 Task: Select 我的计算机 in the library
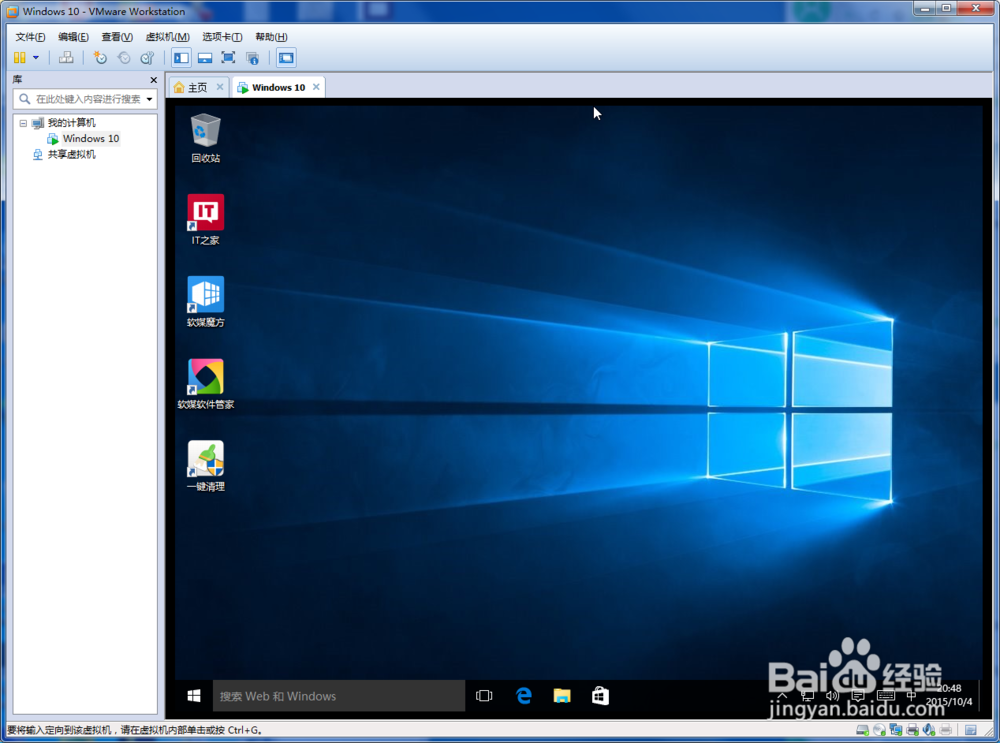pos(71,122)
